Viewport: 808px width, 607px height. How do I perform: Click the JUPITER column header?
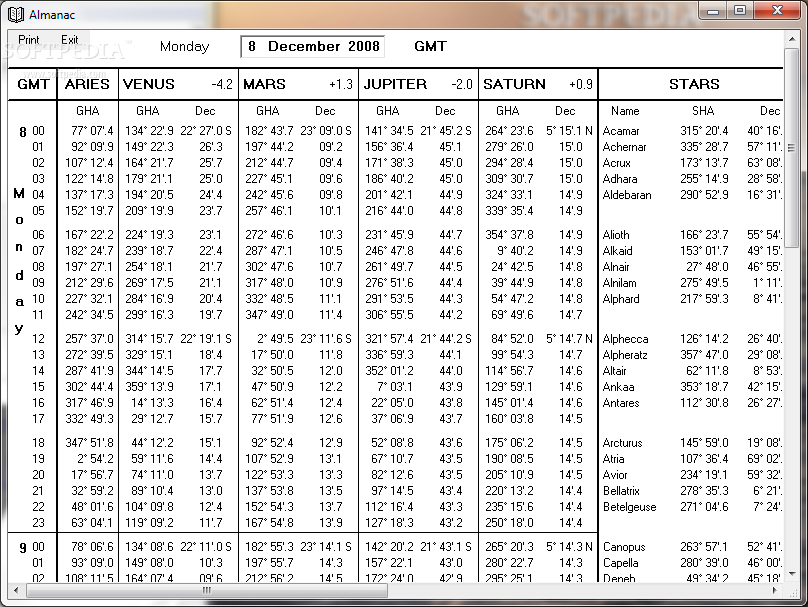[x=395, y=84]
